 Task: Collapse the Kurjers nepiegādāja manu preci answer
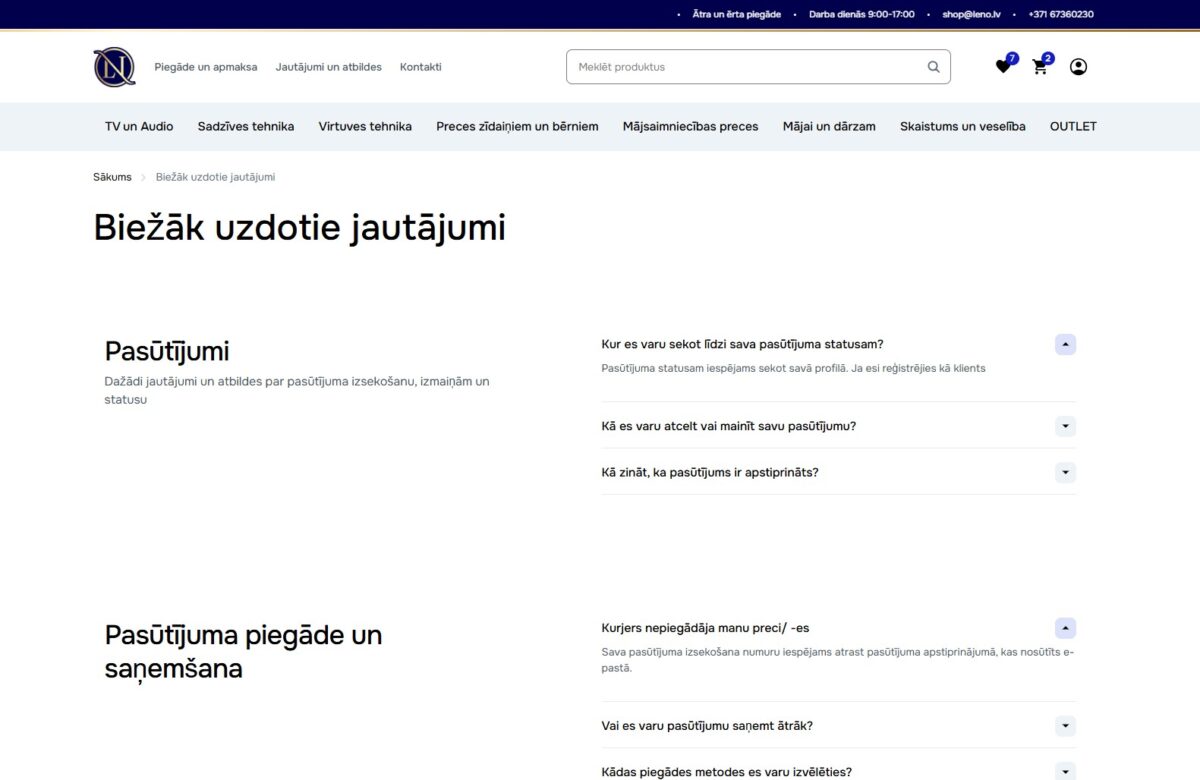(x=1064, y=628)
